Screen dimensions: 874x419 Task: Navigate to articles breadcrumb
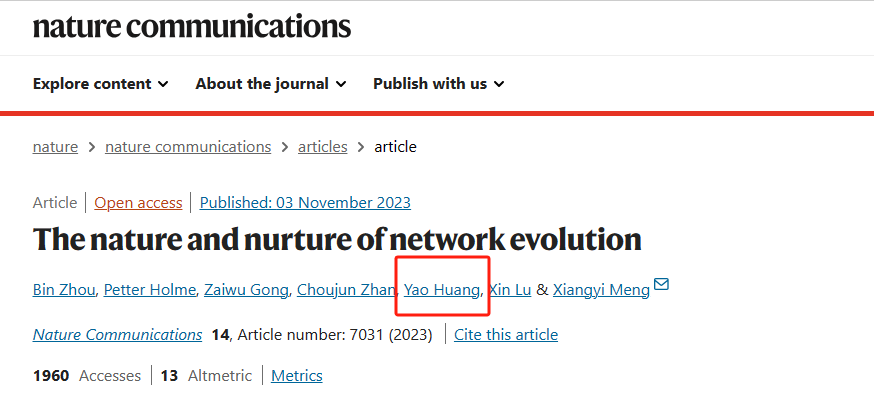click(x=323, y=147)
